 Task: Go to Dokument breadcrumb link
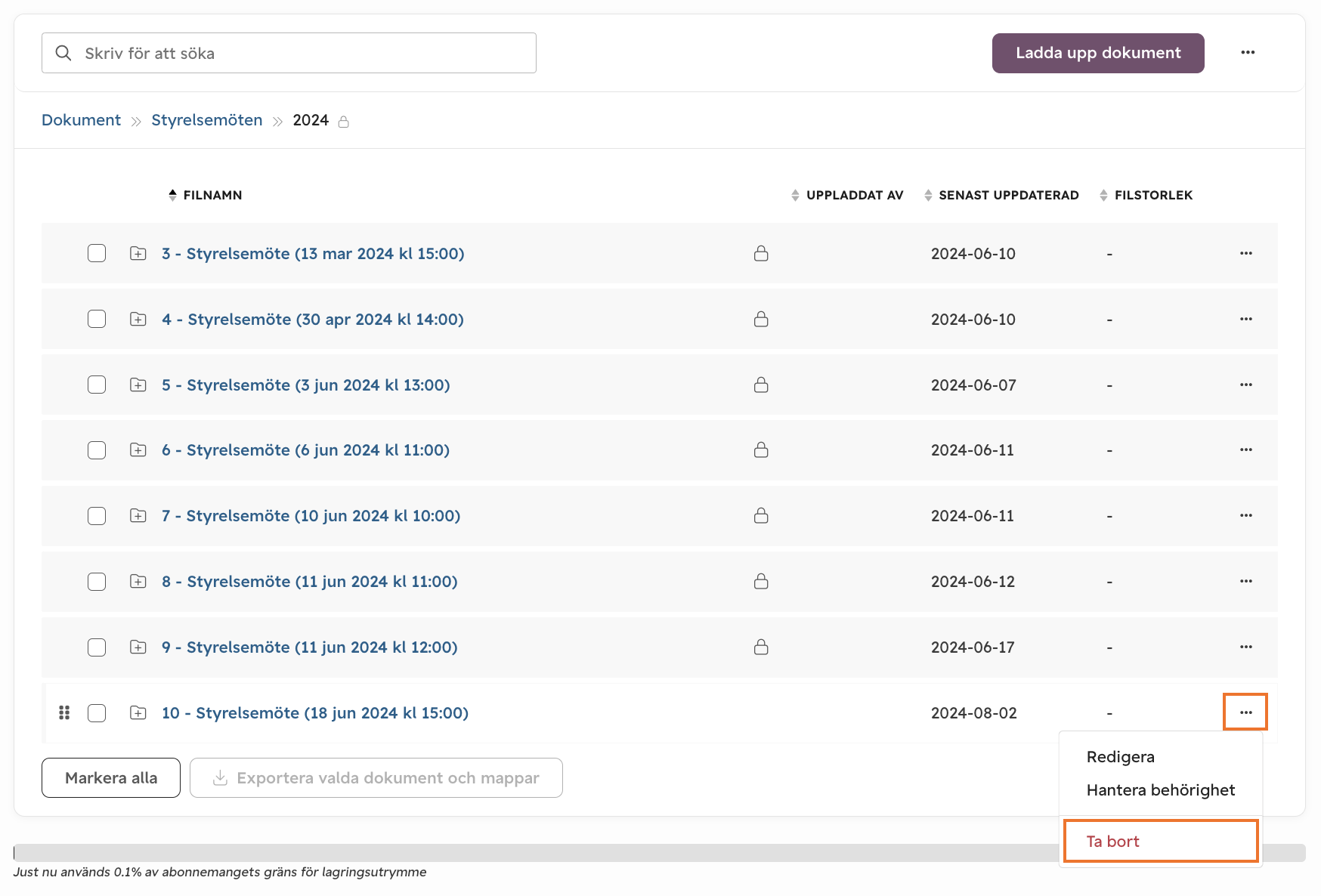pyautogui.click(x=81, y=120)
